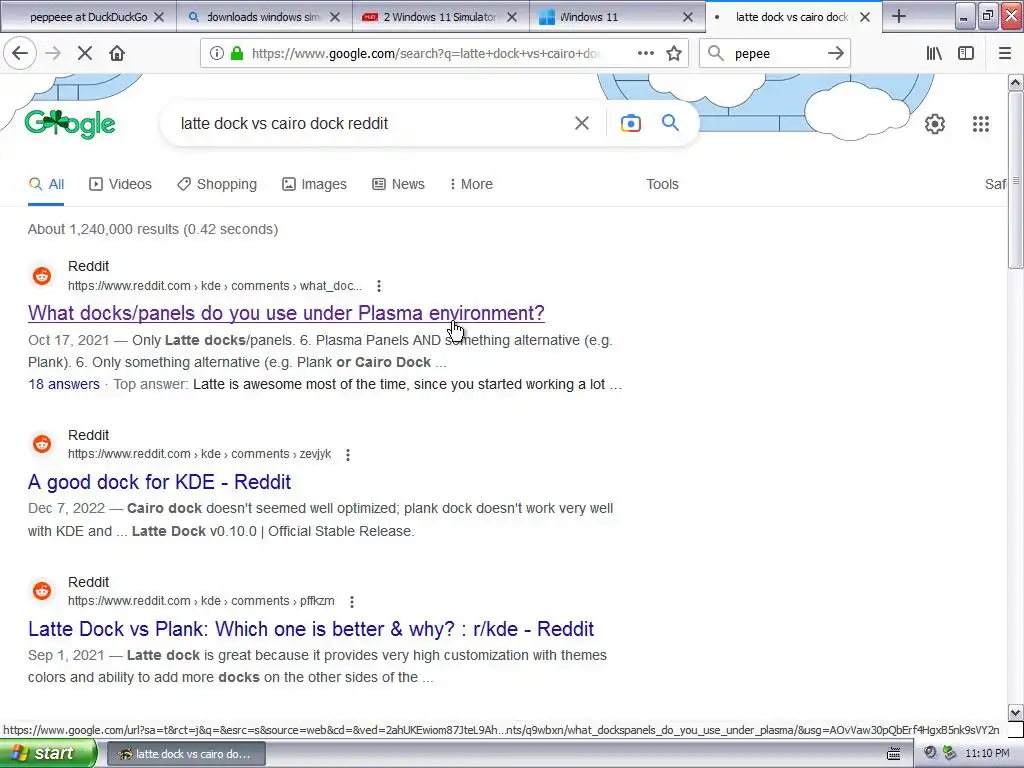This screenshot has height=768, width=1024.
Task: Click Reddit favicon of first result
Action: (x=42, y=276)
